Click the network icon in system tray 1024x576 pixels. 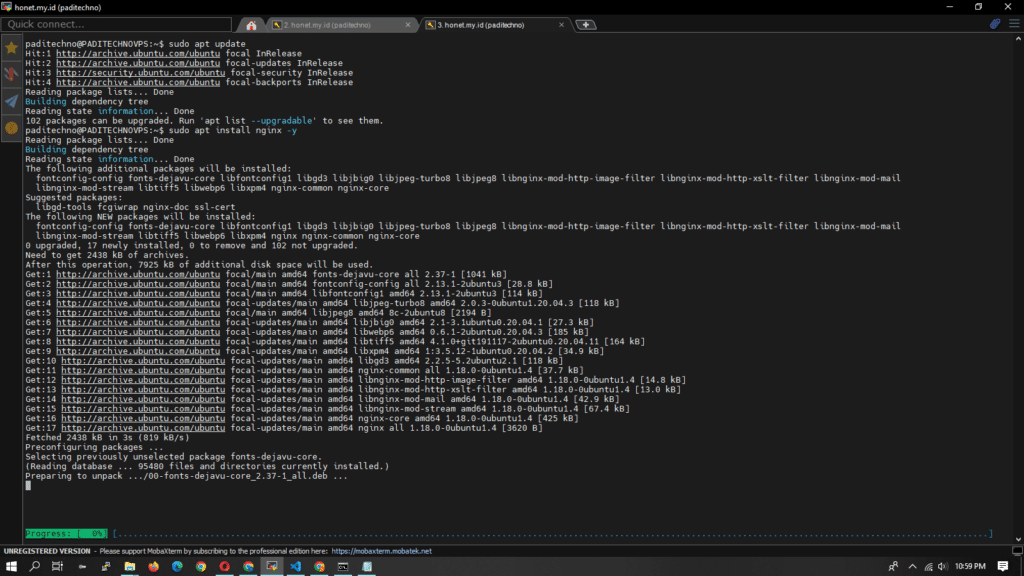click(929, 566)
